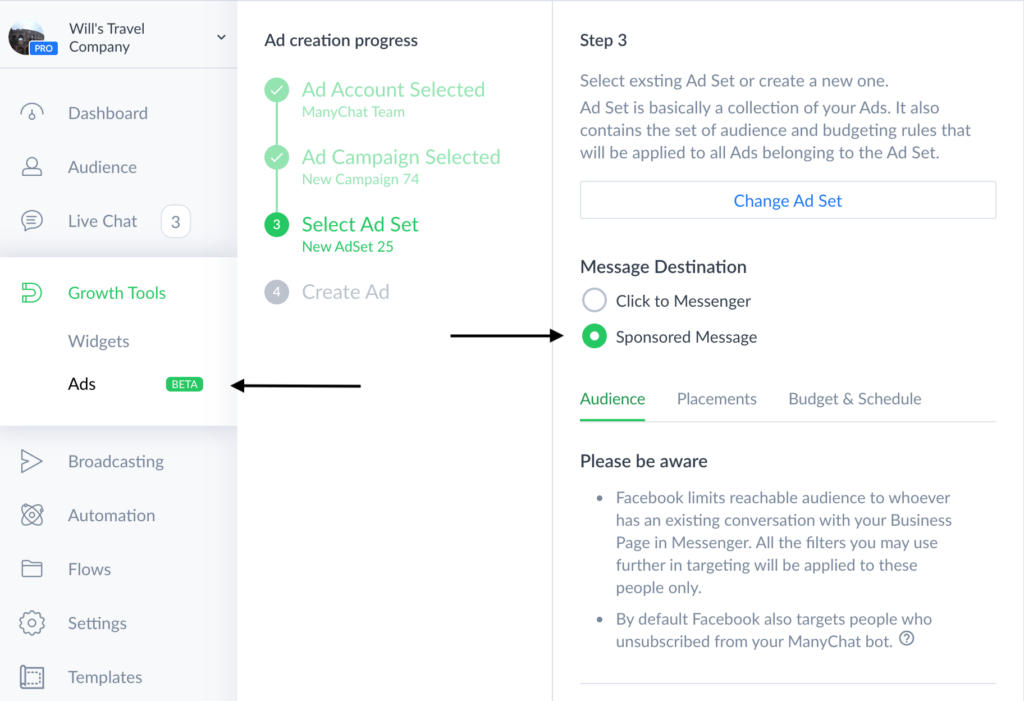Open the Templates icon in the sidebar

point(31,677)
